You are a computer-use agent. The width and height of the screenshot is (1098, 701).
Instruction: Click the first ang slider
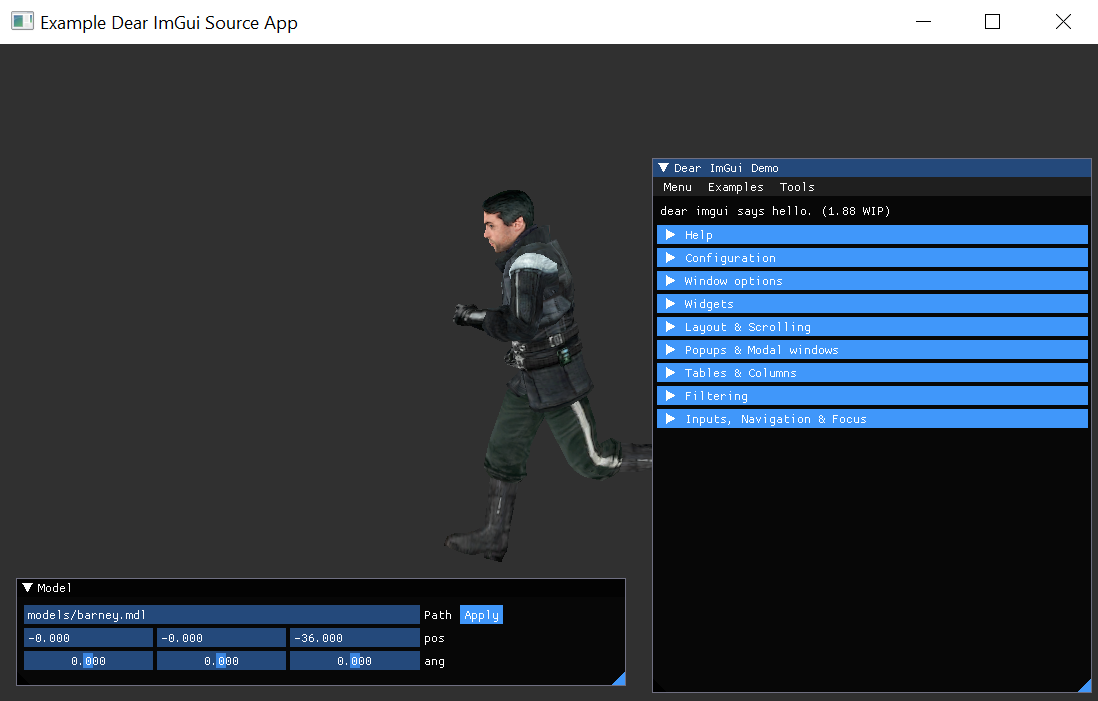coord(88,661)
